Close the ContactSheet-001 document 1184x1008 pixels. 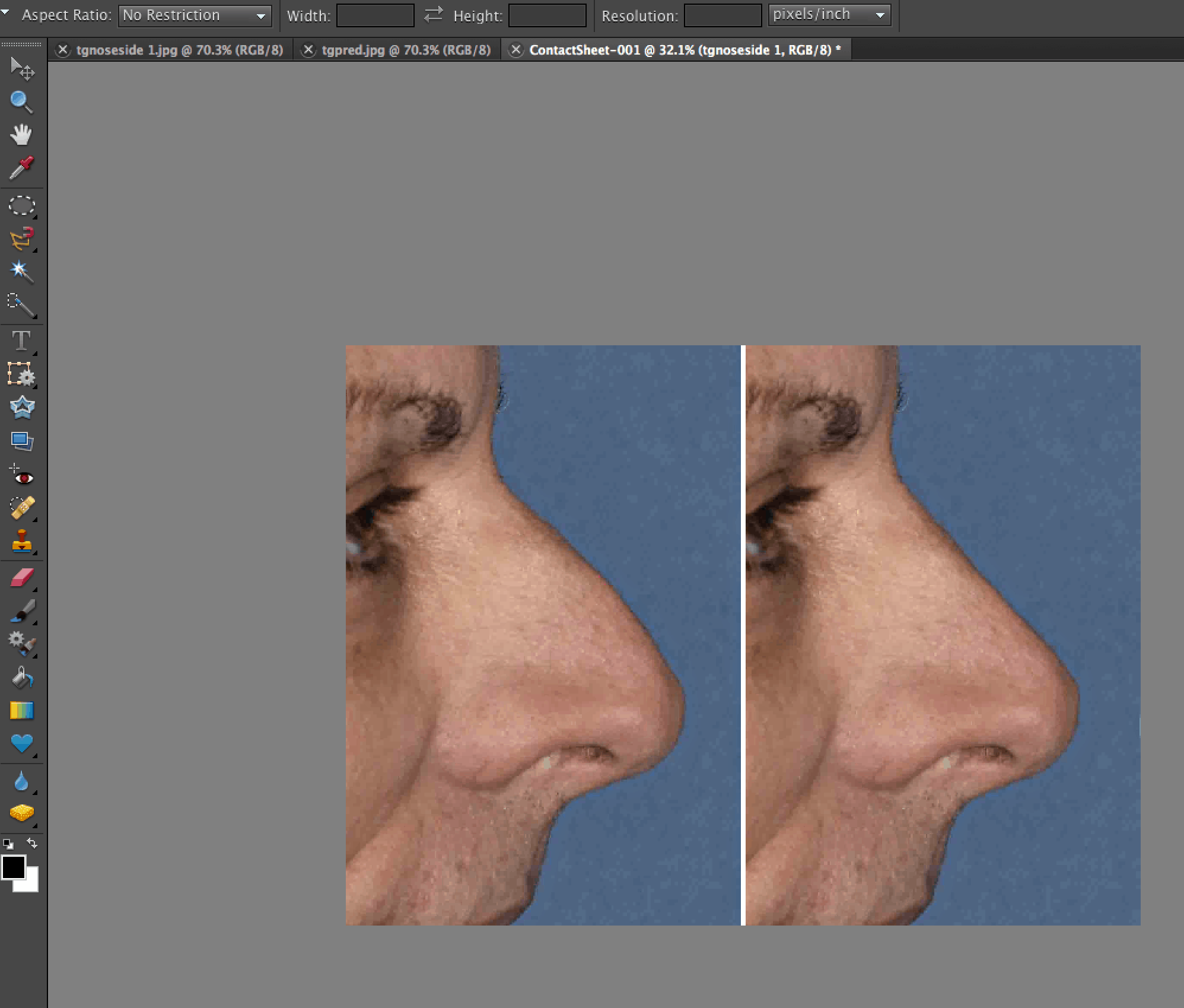(x=515, y=50)
